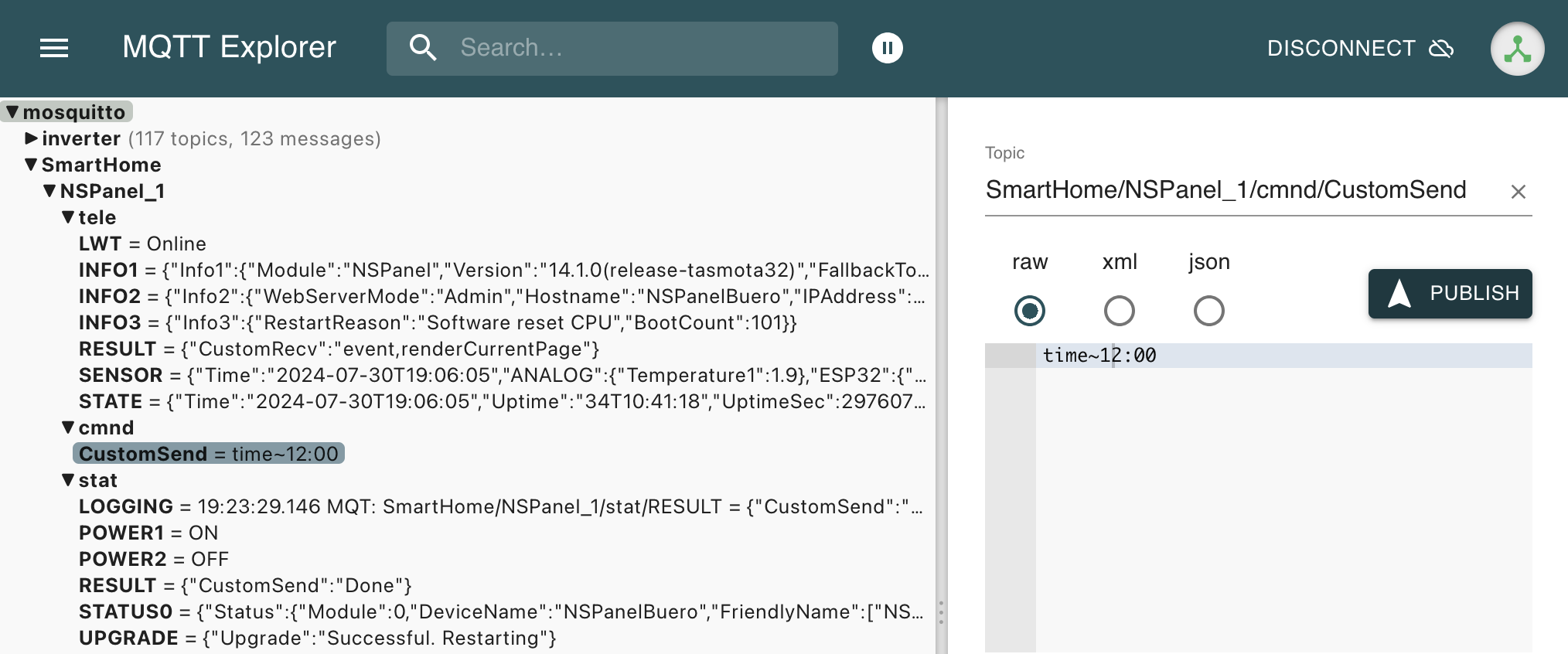Select the LWT = Online topic

click(143, 244)
